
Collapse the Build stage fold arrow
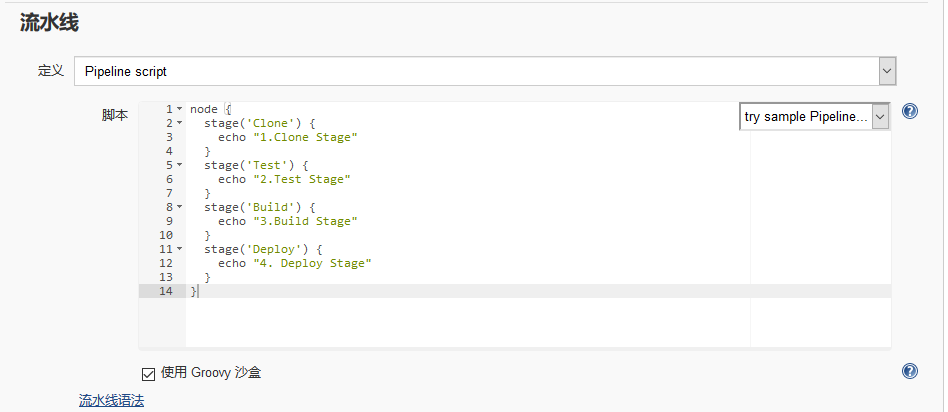179,207
